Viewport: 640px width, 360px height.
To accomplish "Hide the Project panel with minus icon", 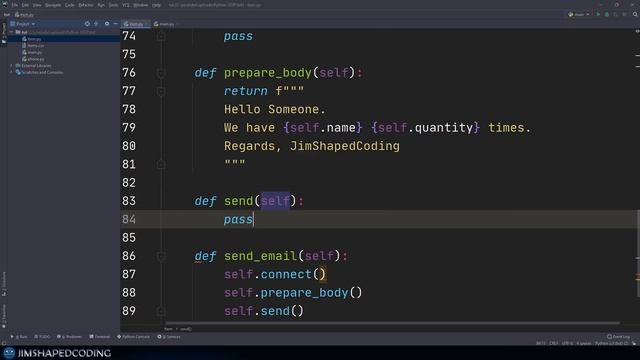I will coord(116,24).
